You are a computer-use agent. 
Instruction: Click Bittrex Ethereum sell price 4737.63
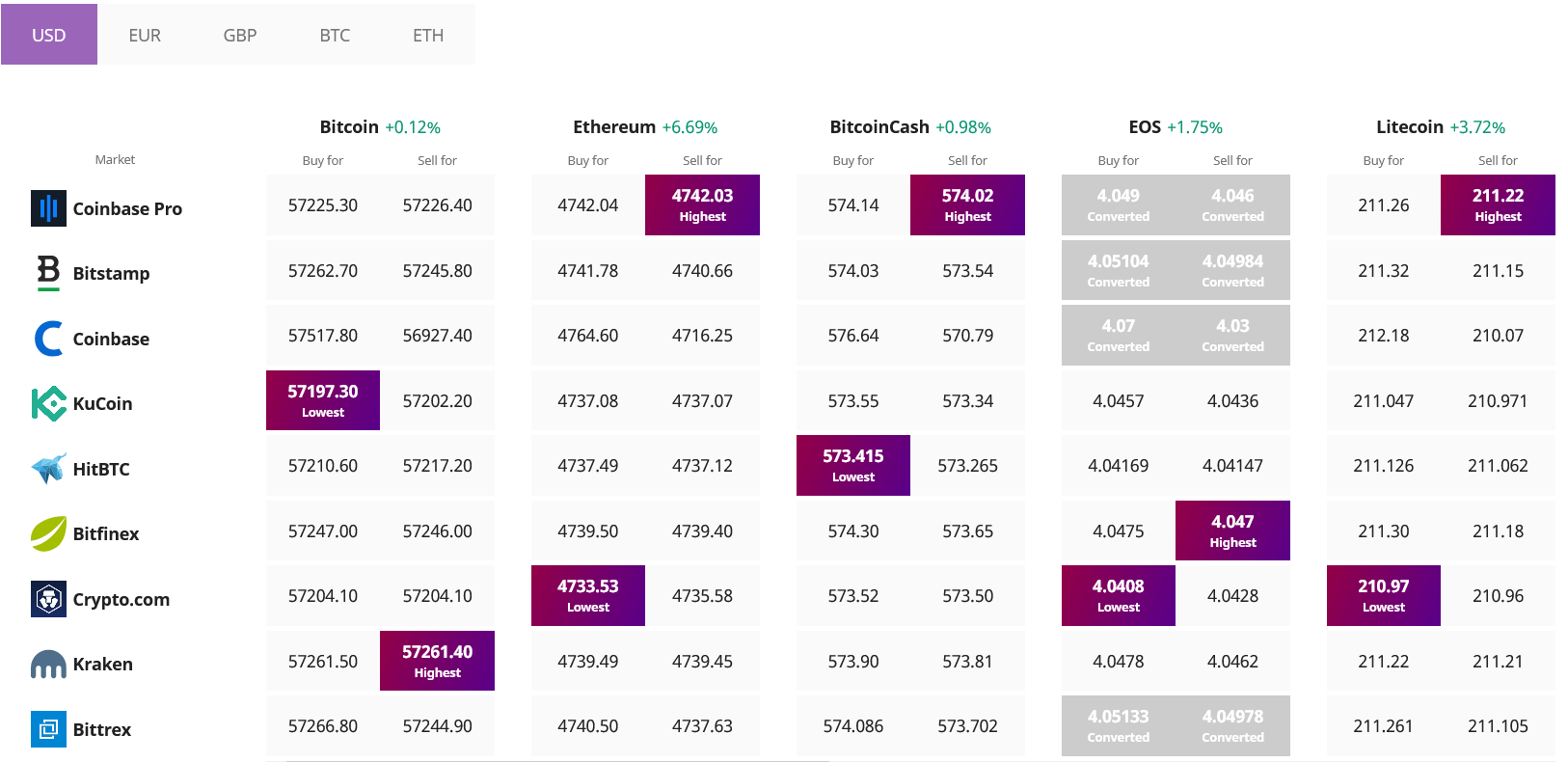click(x=702, y=726)
